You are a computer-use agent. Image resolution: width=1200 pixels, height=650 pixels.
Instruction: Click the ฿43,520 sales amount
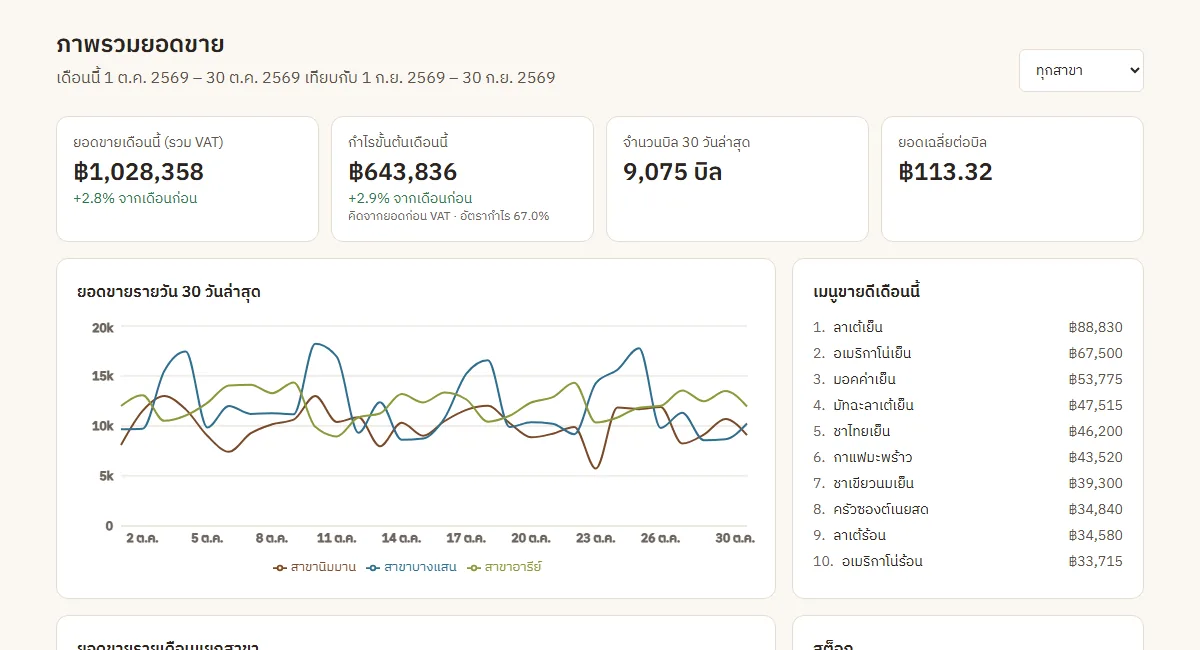1095,457
